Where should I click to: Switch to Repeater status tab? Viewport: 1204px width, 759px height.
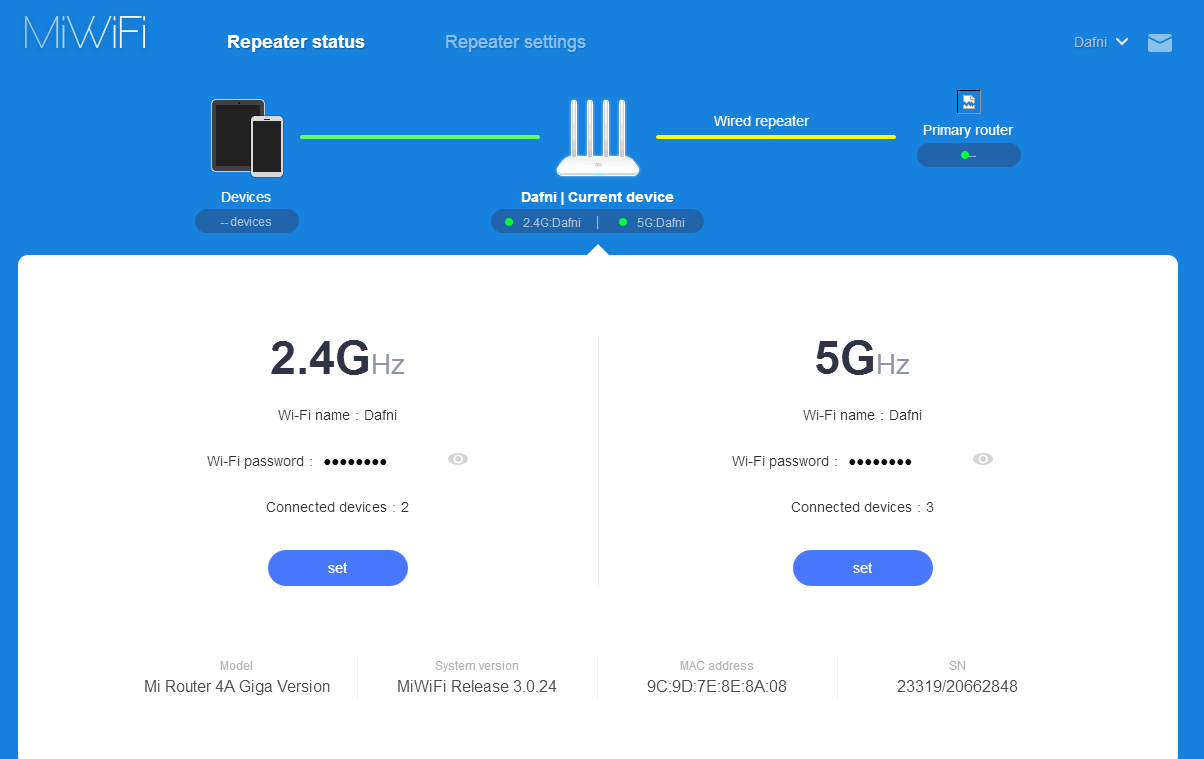click(296, 42)
